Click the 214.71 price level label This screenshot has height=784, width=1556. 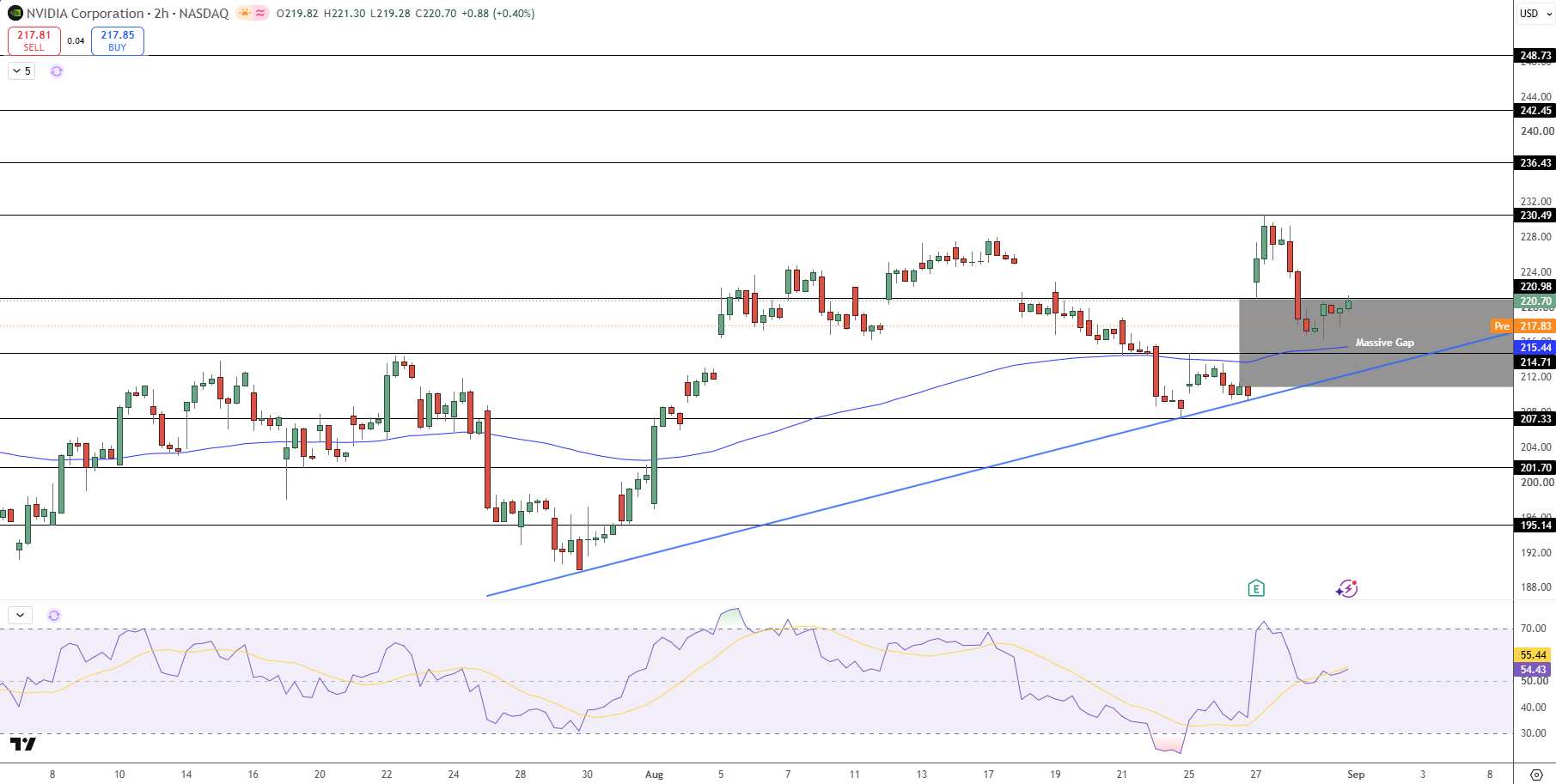coord(1535,362)
